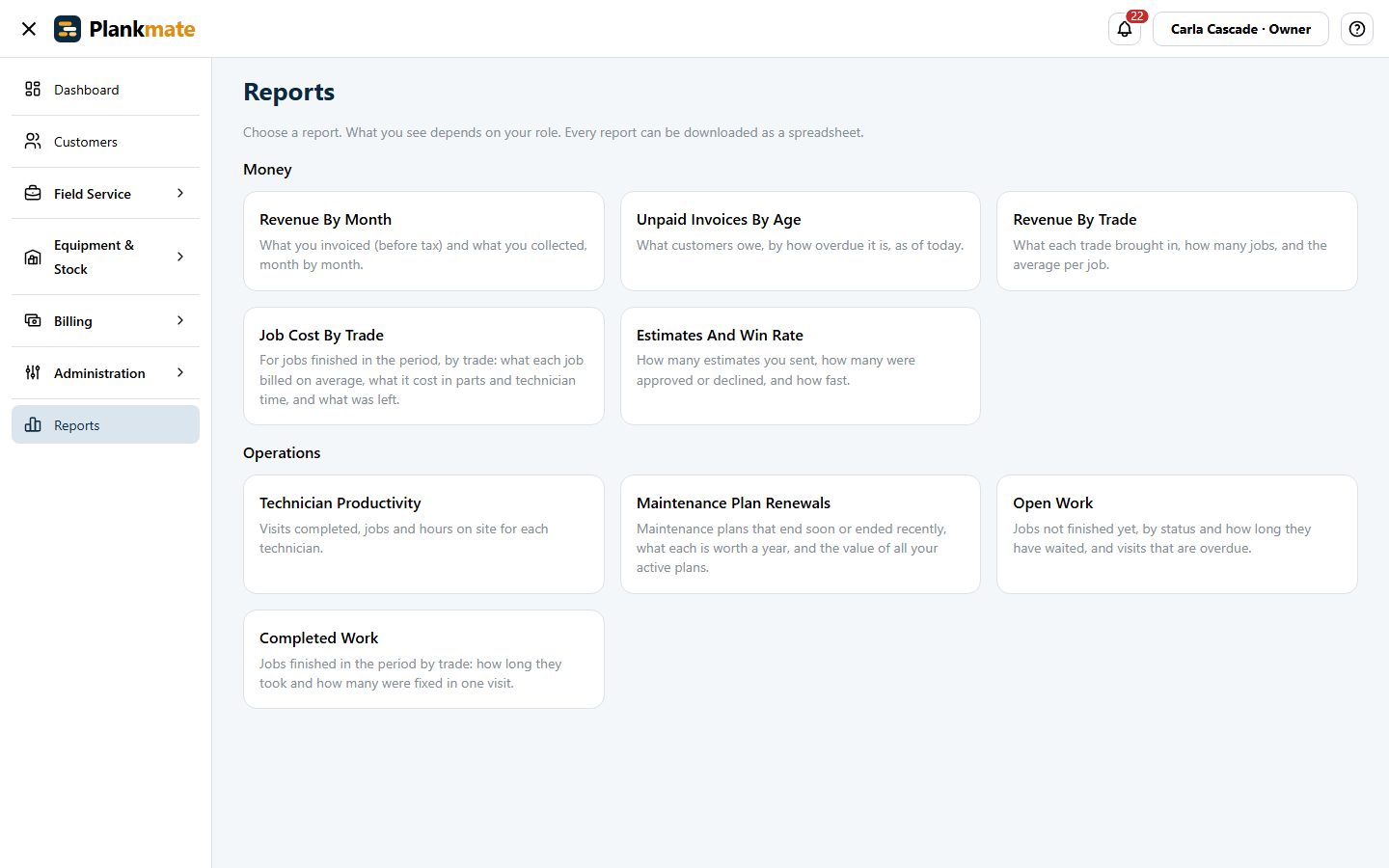This screenshot has height=868, width=1389.
Task: Expand the Field Service chevron
Action: tap(180, 193)
